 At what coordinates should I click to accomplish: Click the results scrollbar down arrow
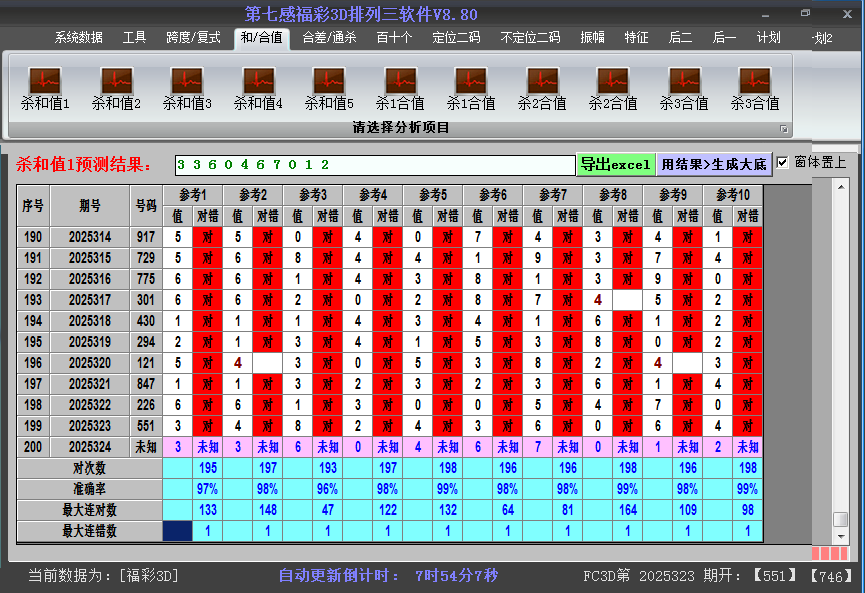pos(841,535)
